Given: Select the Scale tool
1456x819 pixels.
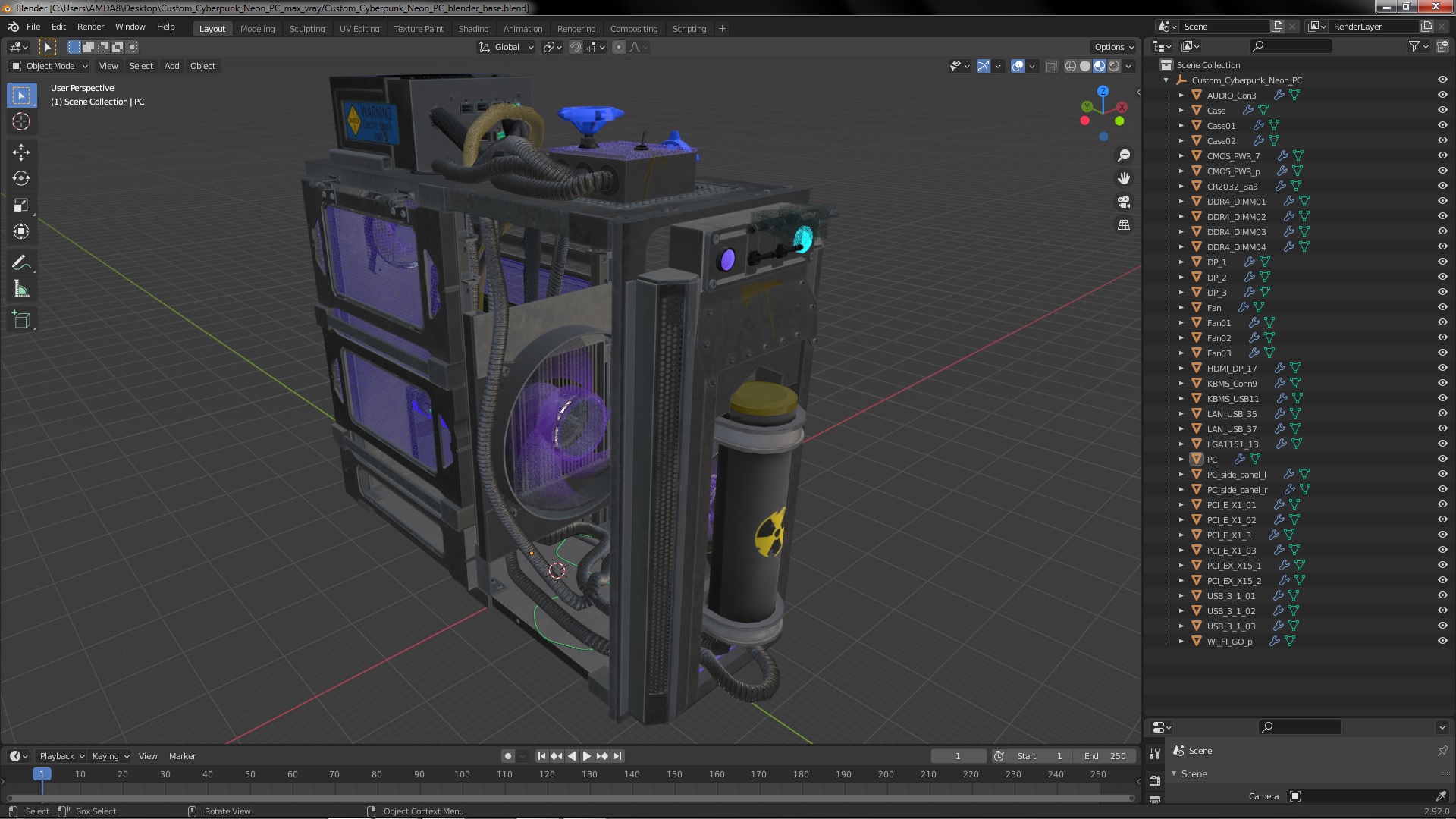Looking at the screenshot, I should (21, 206).
